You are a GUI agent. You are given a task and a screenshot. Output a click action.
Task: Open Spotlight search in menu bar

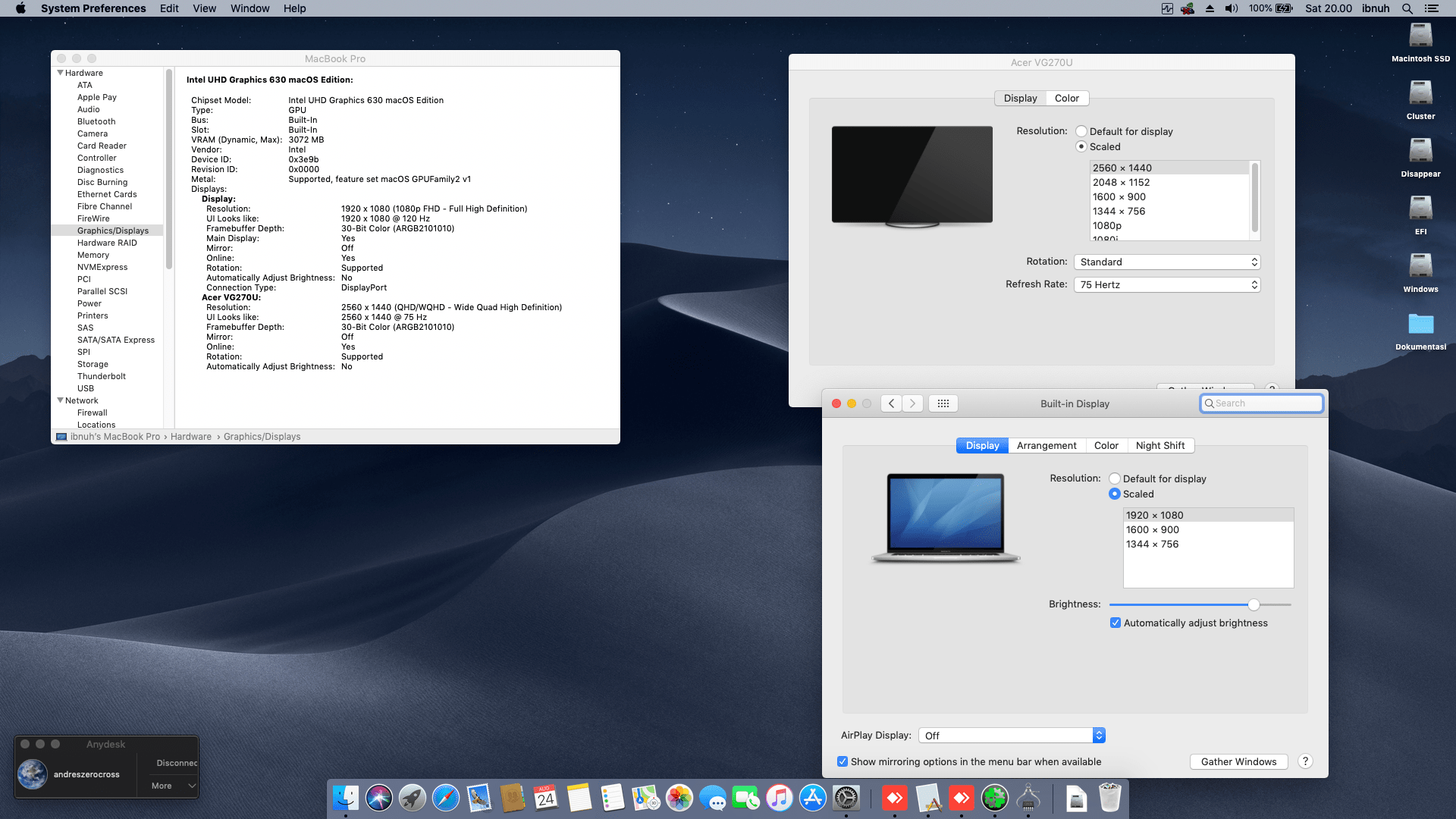[1407, 8]
